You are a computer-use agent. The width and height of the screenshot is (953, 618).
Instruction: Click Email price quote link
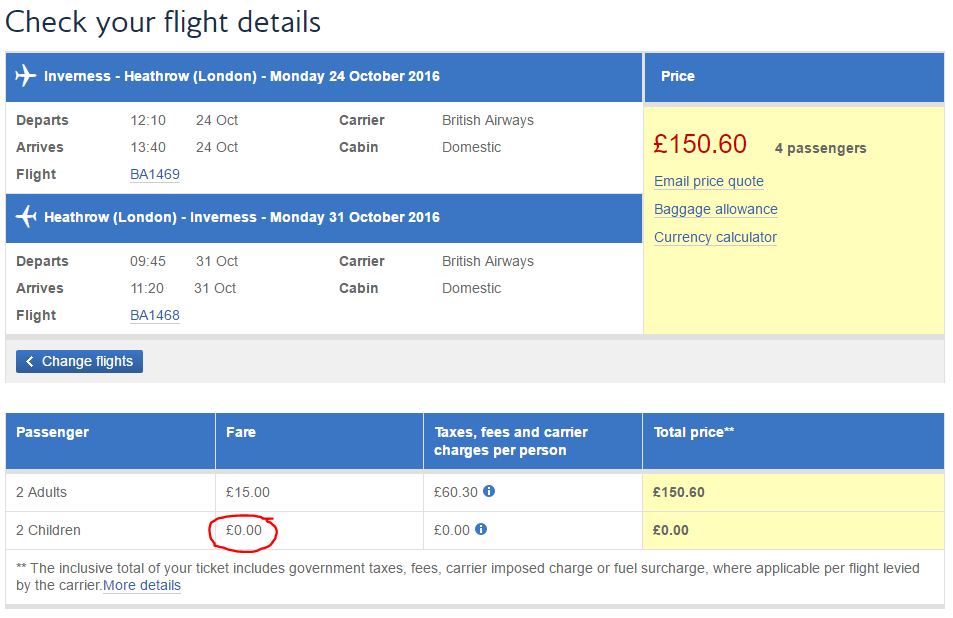[709, 181]
